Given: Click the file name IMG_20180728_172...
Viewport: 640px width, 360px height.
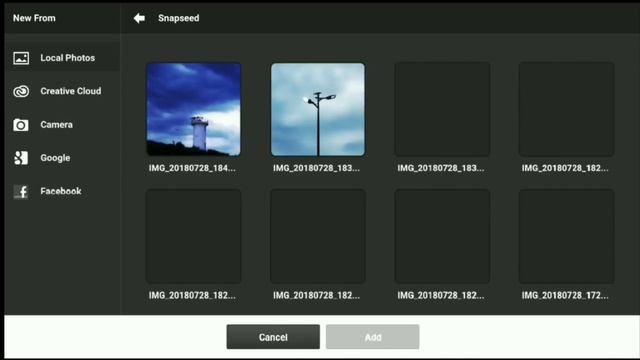Looking at the screenshot, I should click(x=565, y=295).
